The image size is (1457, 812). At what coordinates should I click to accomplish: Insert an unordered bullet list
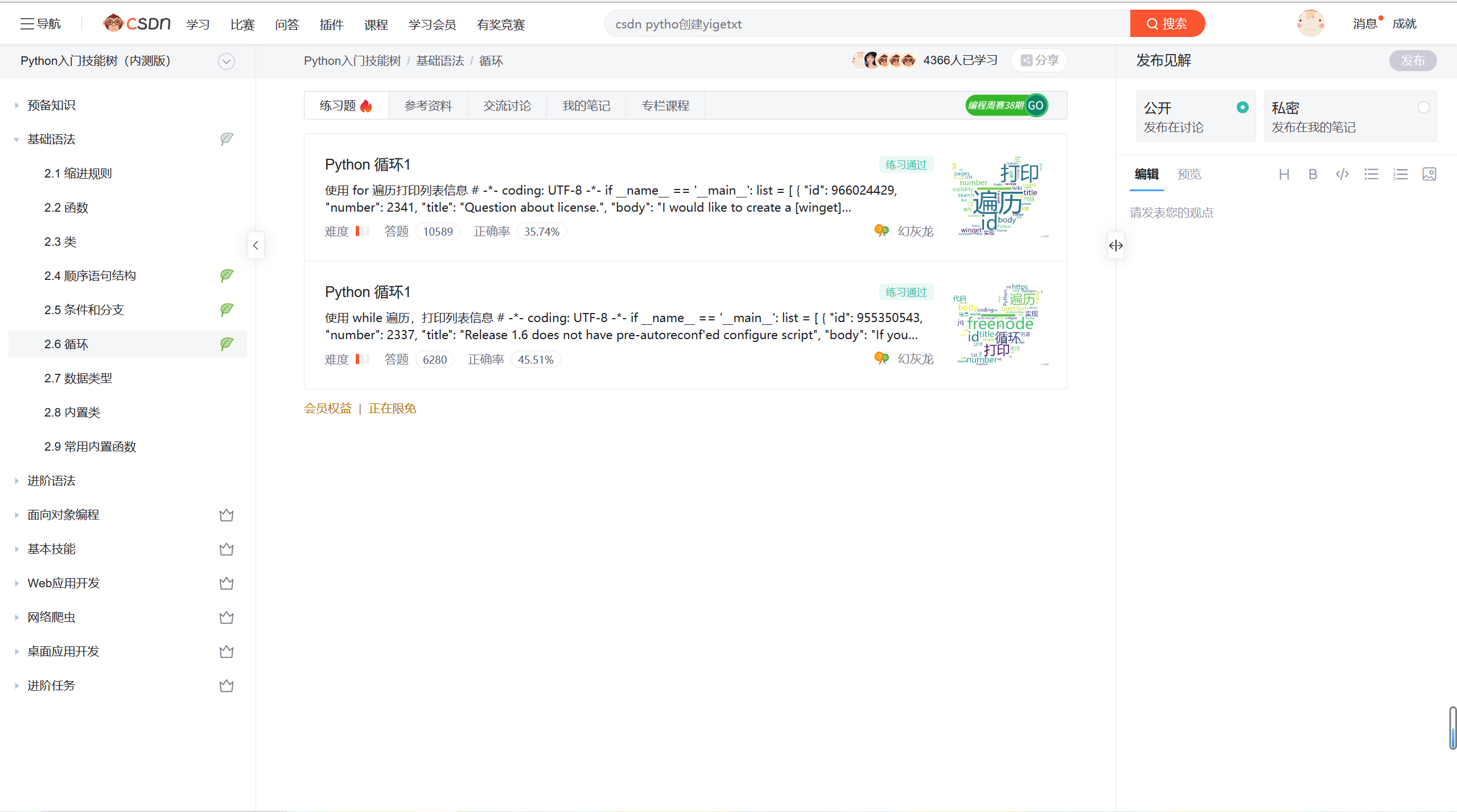[x=1371, y=174]
